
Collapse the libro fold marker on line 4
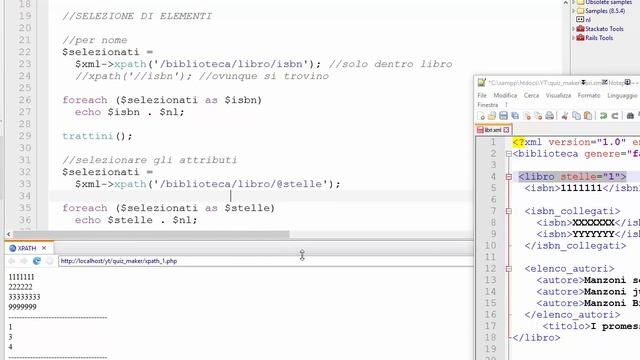[509, 177]
